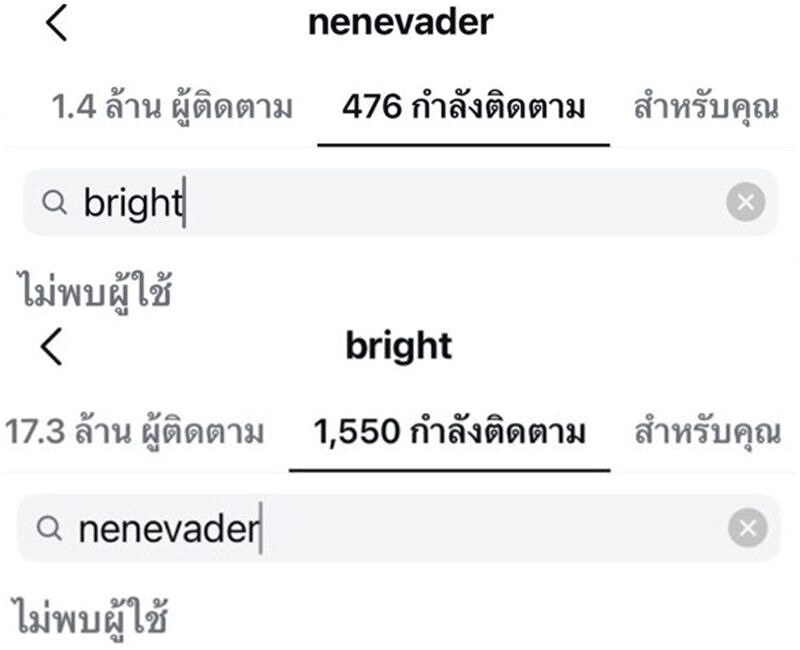Click ไม่พบผู้ใช้ message below "nenevader" search

(88, 615)
